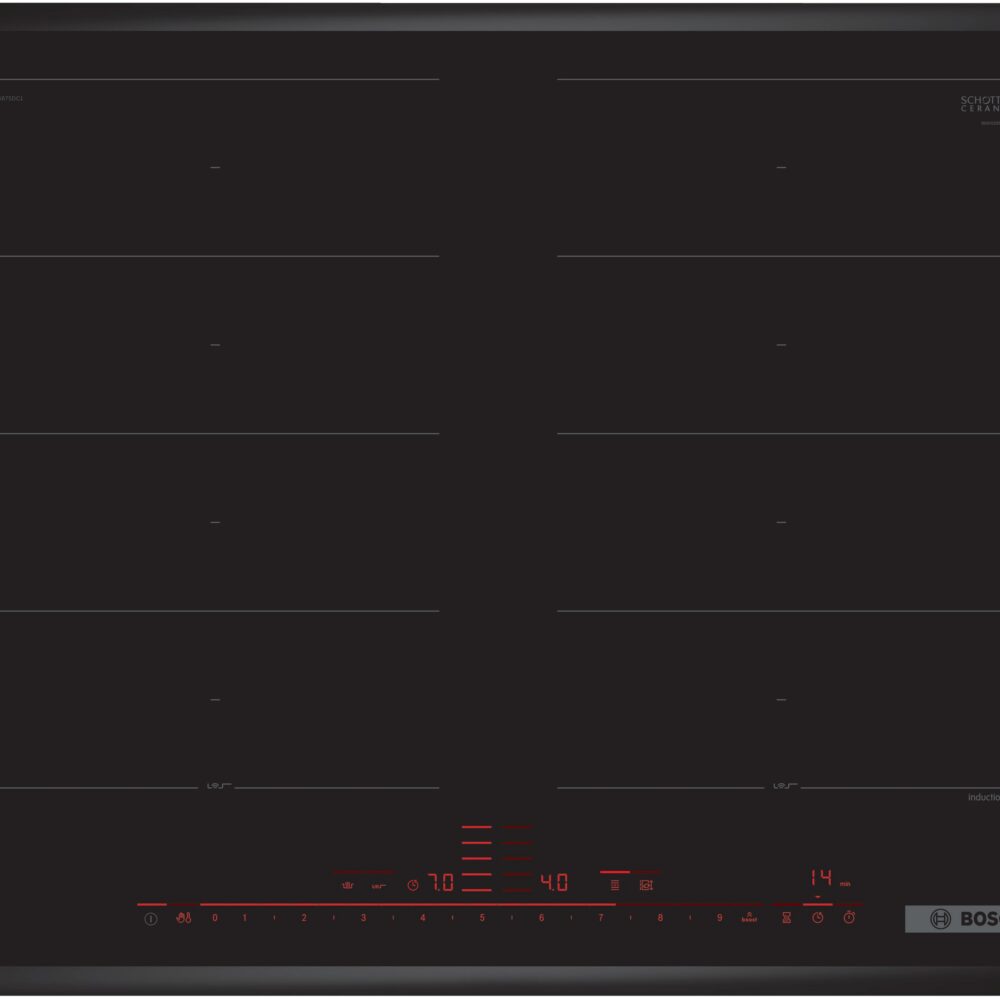Choose power level 5 on the slider
This screenshot has height=1000, width=1000.
click(482, 918)
